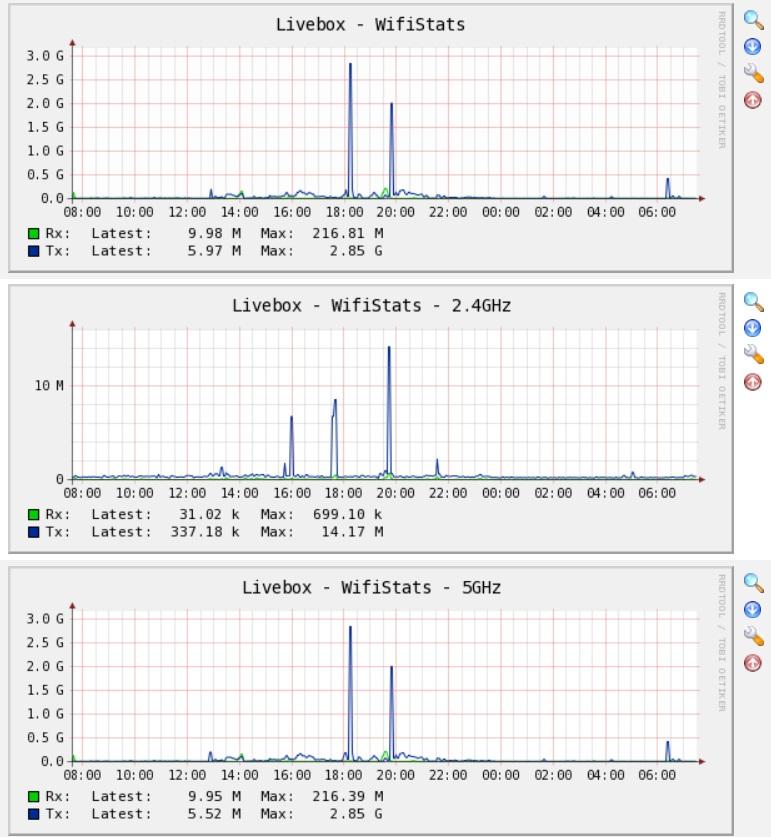The height and width of the screenshot is (837, 771).
Task: Click blue download arrow beside 2.4GHz graph
Action: (752, 328)
